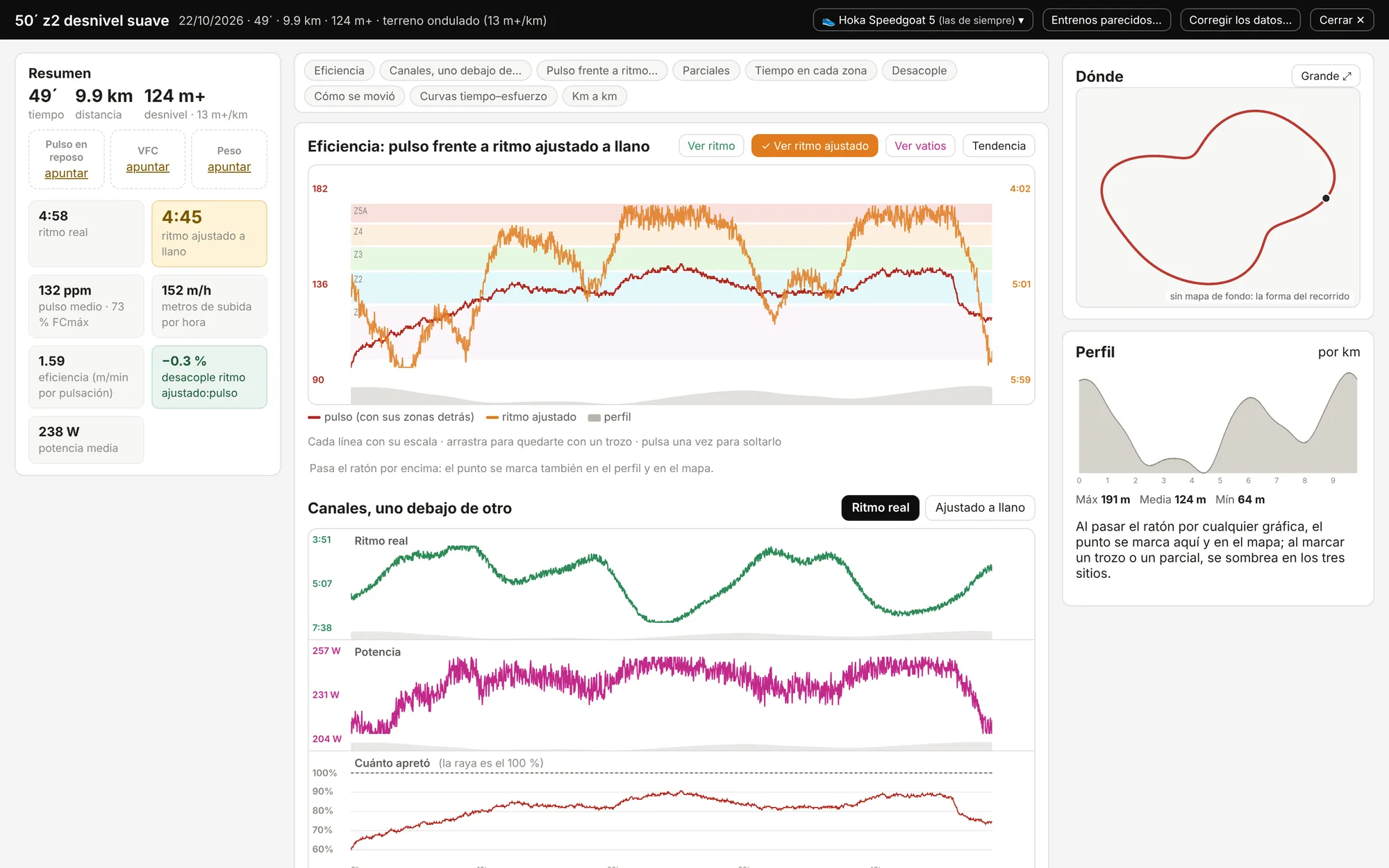Click the Cuánto apretó channel label
Viewport: 1389px width, 868px height.
(392, 763)
